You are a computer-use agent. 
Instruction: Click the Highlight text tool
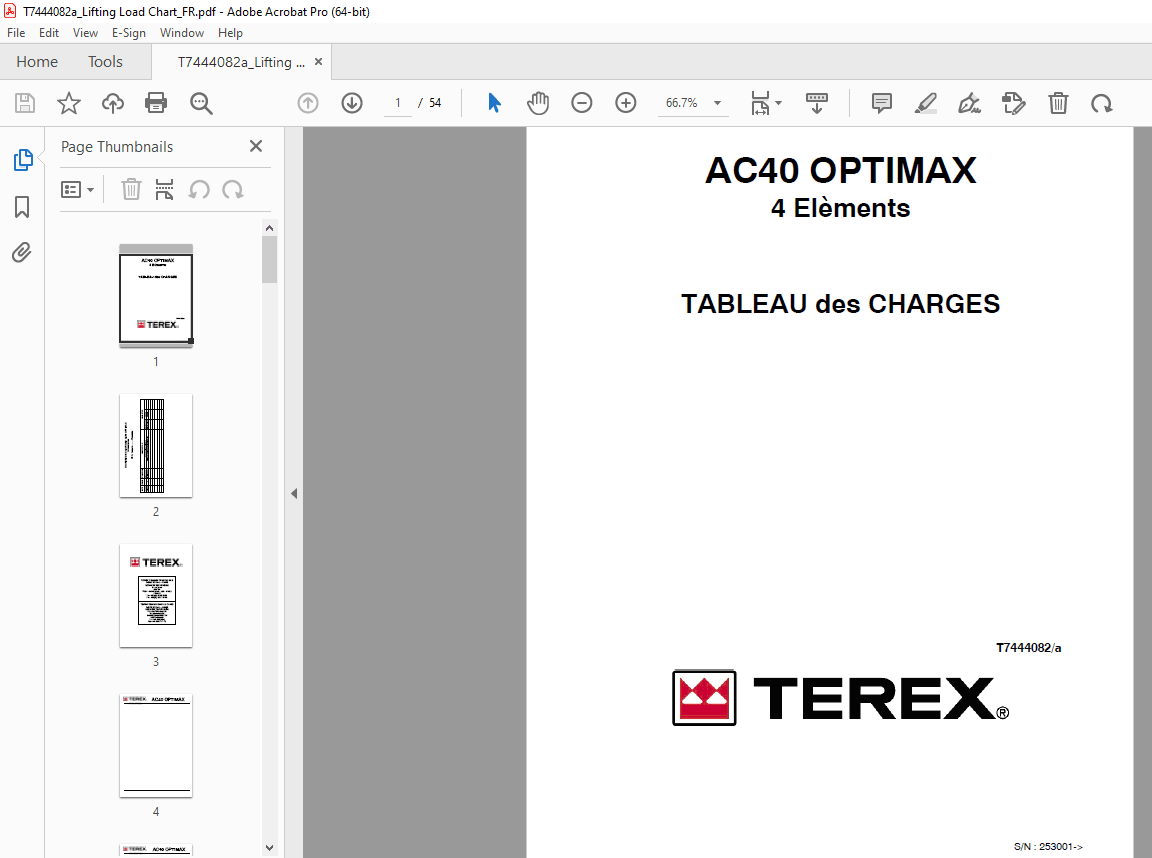[925, 103]
